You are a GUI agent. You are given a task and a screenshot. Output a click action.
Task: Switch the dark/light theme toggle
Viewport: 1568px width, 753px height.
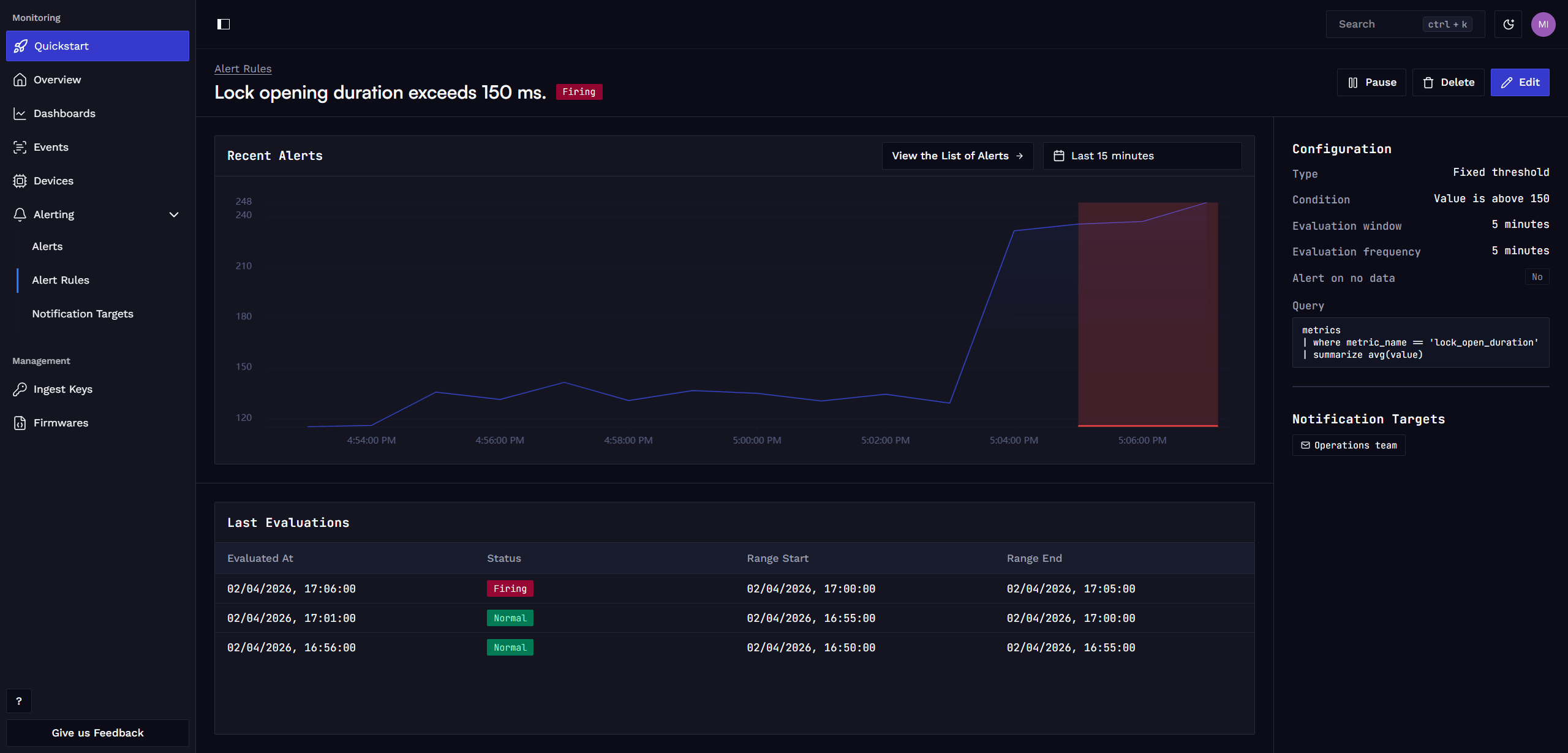pyautogui.click(x=1508, y=24)
